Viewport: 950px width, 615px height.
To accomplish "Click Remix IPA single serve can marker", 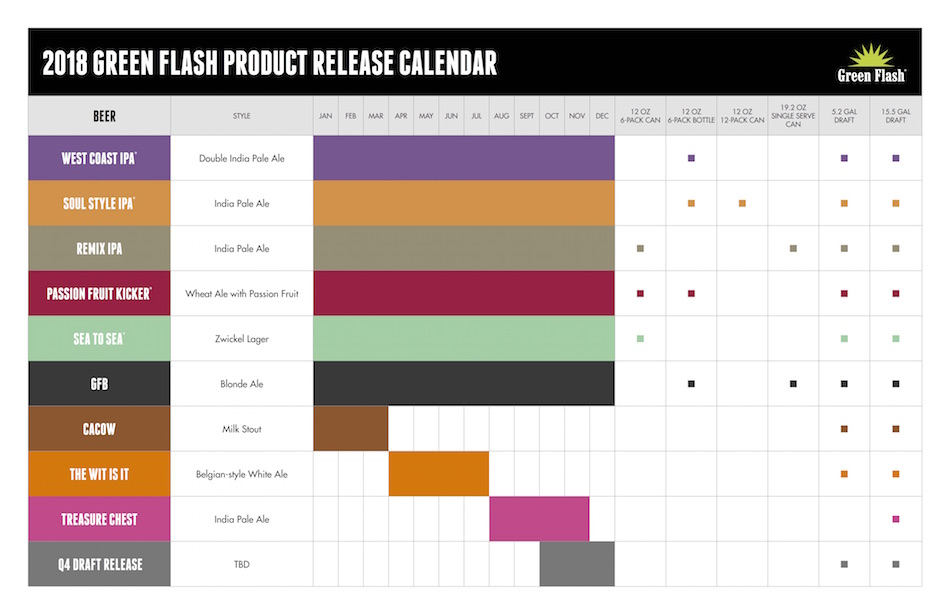I will (x=793, y=248).
